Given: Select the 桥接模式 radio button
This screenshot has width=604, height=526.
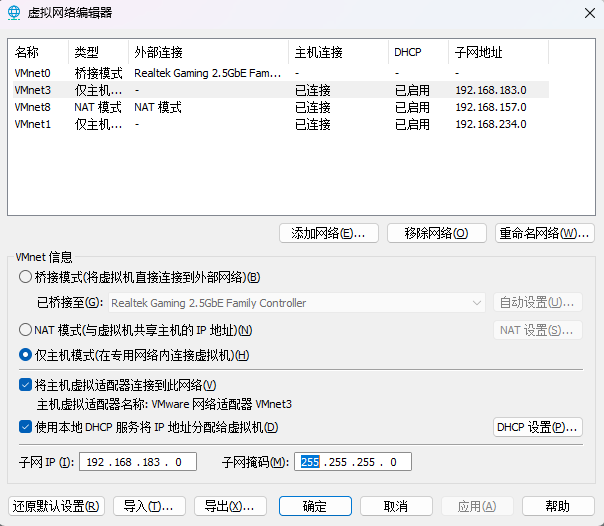Looking at the screenshot, I should pos(25,277).
